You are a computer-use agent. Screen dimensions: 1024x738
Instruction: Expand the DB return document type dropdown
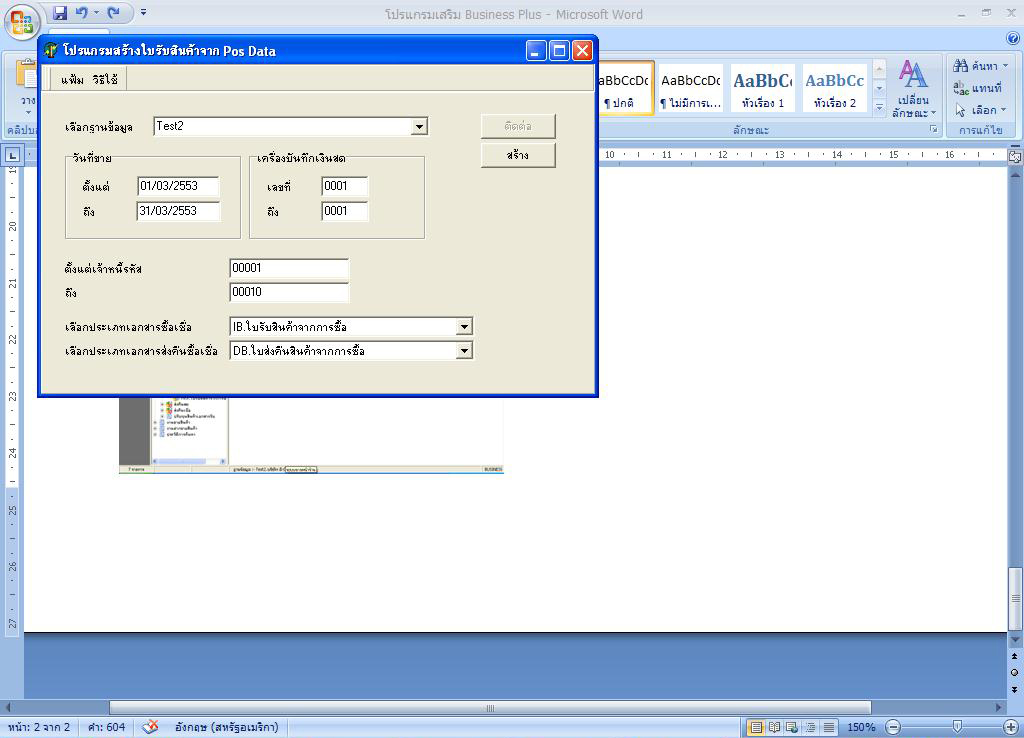(464, 351)
